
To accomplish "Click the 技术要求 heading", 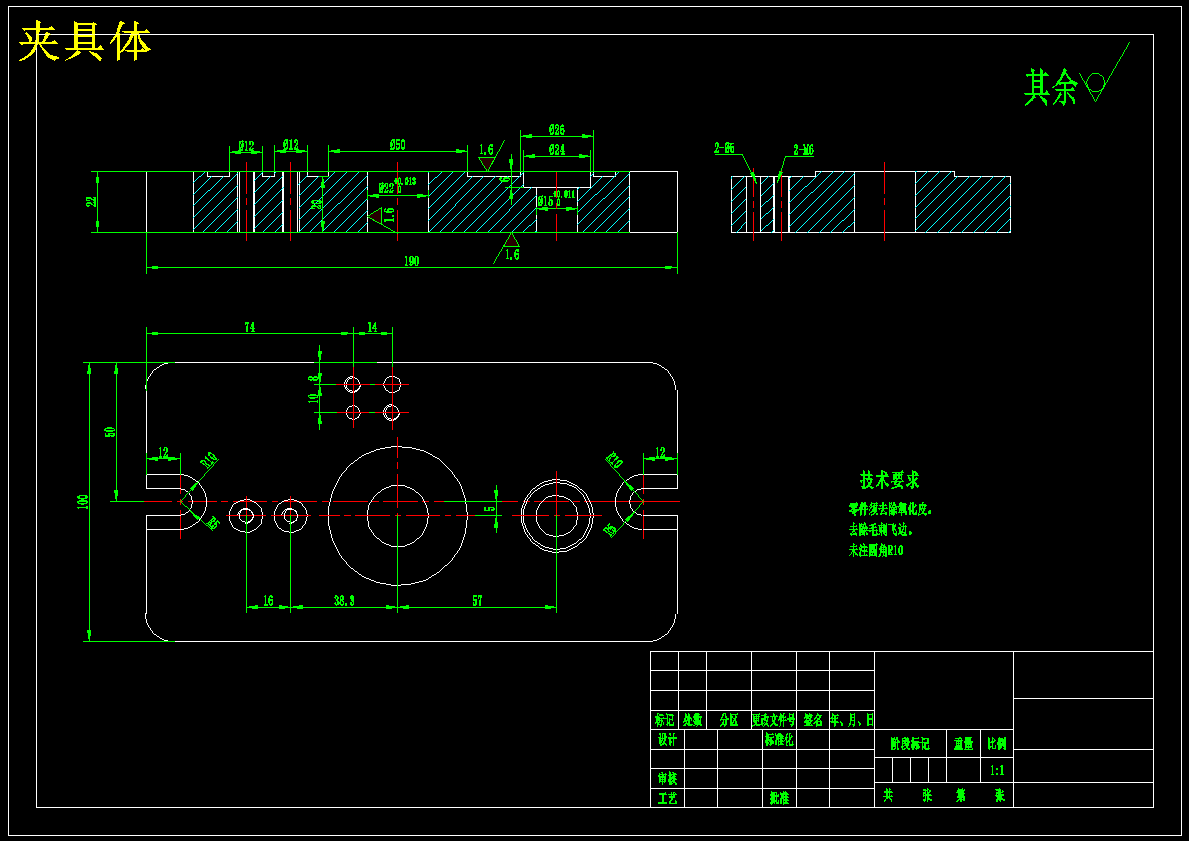I will [889, 480].
